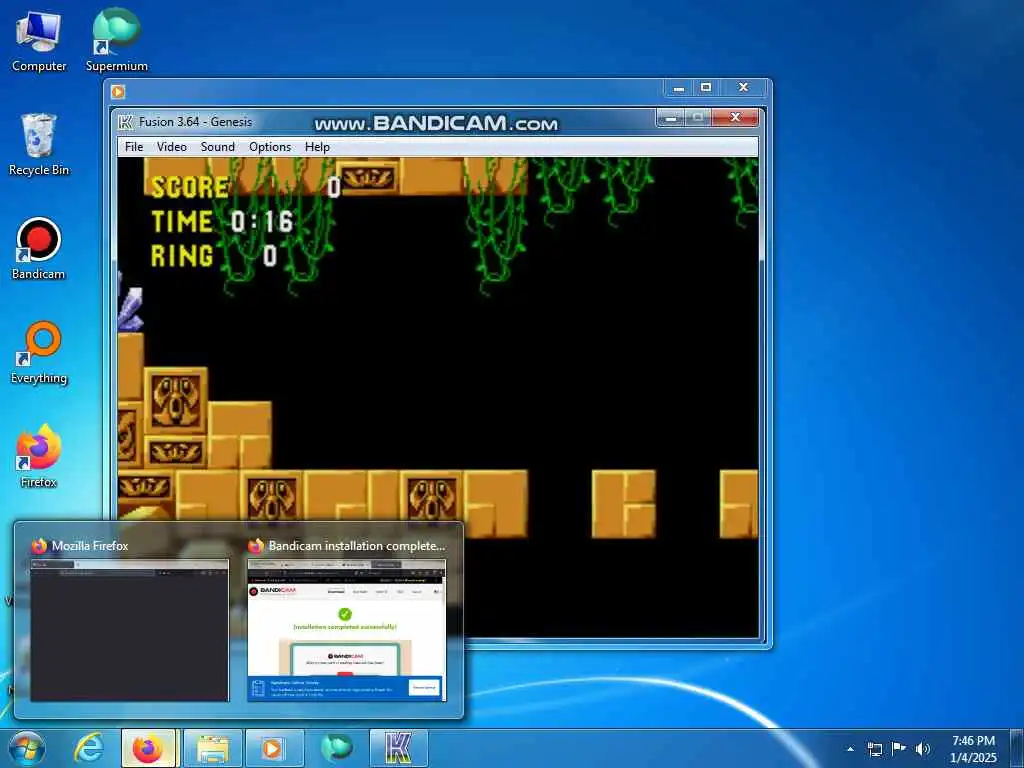
Task: Click the Firefox taskbar button
Action: [148, 748]
